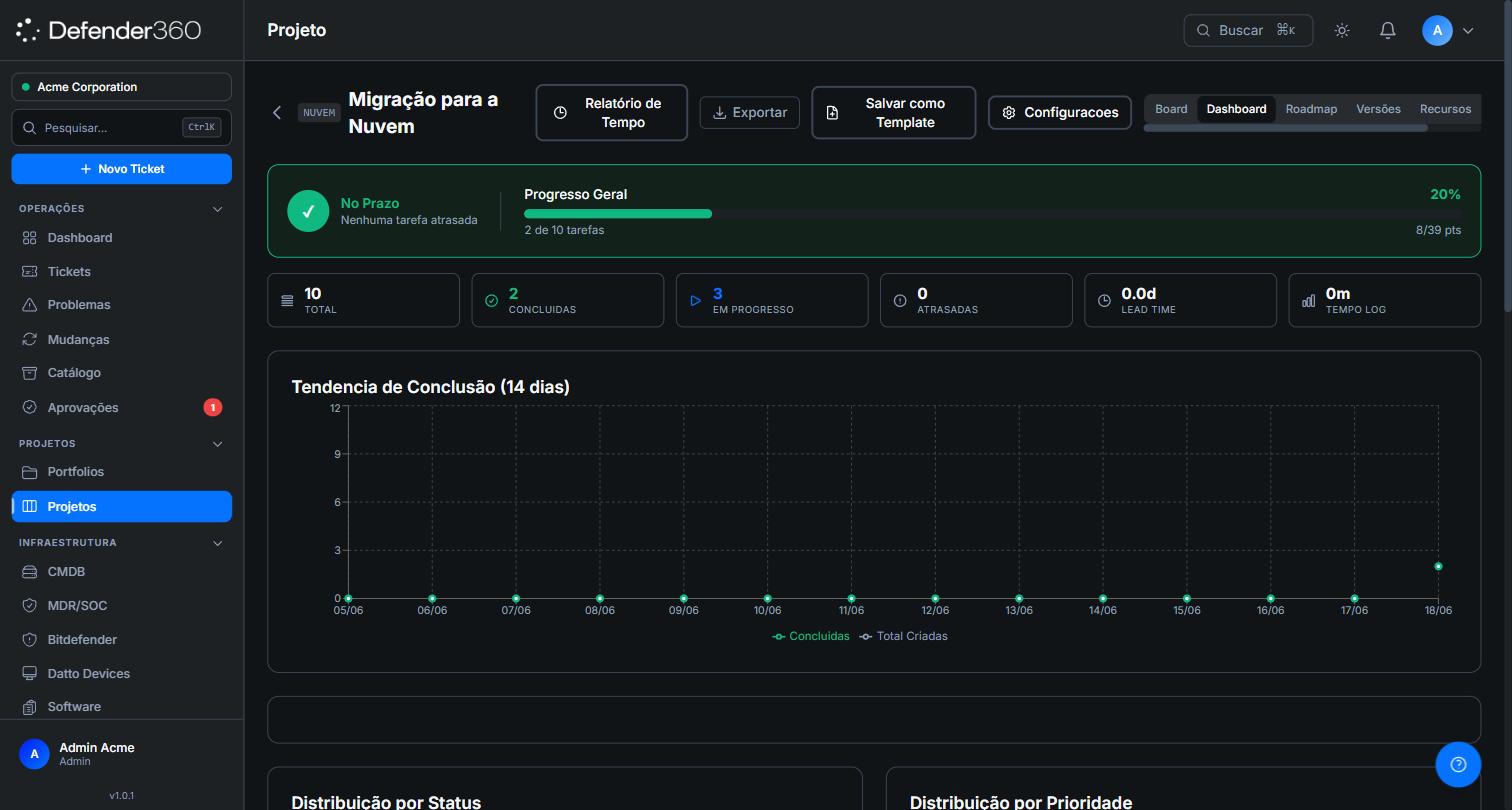Create a Novo Ticket
The height and width of the screenshot is (810, 1512).
click(x=121, y=169)
